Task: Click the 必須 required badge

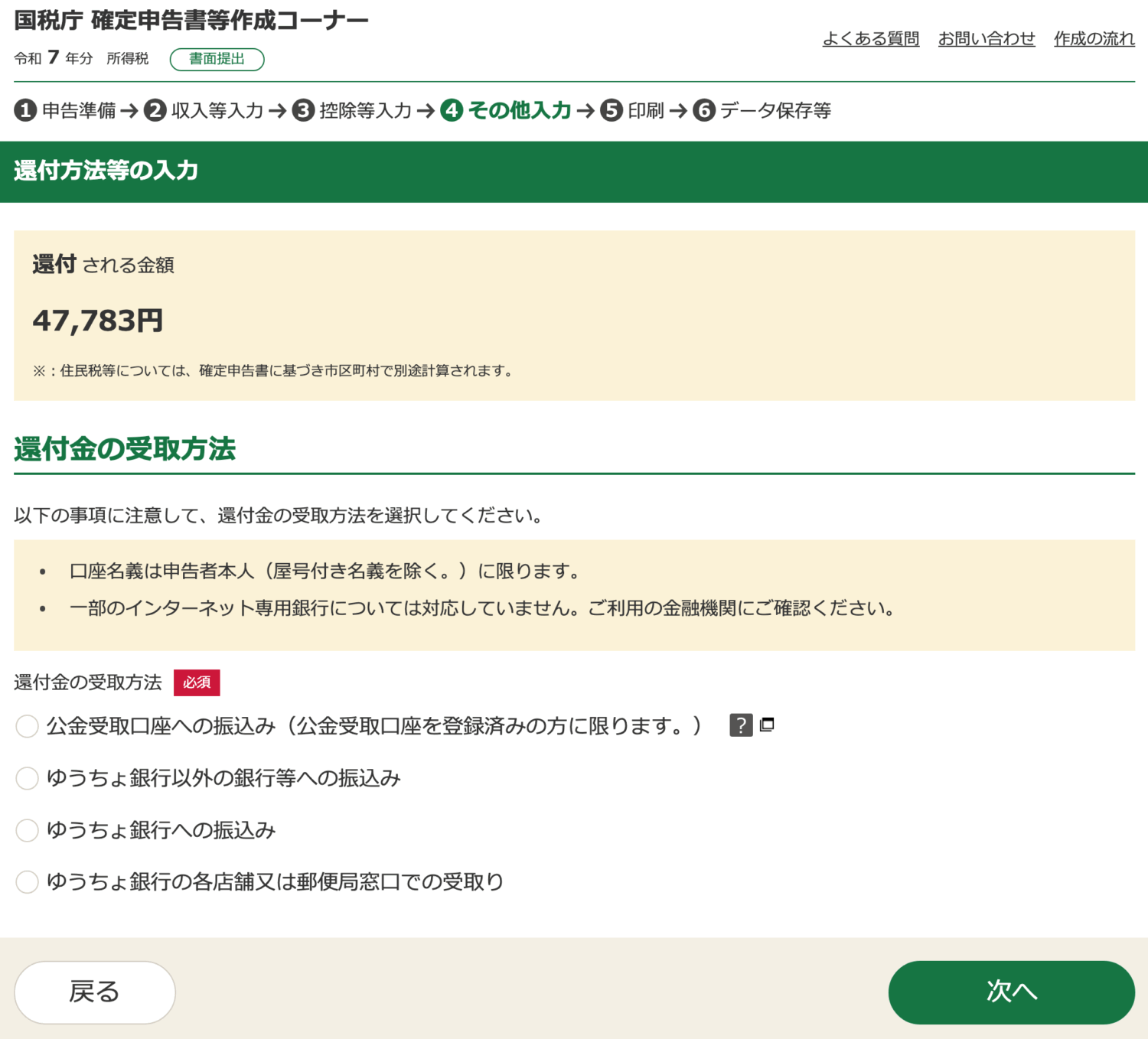Action: tap(197, 682)
